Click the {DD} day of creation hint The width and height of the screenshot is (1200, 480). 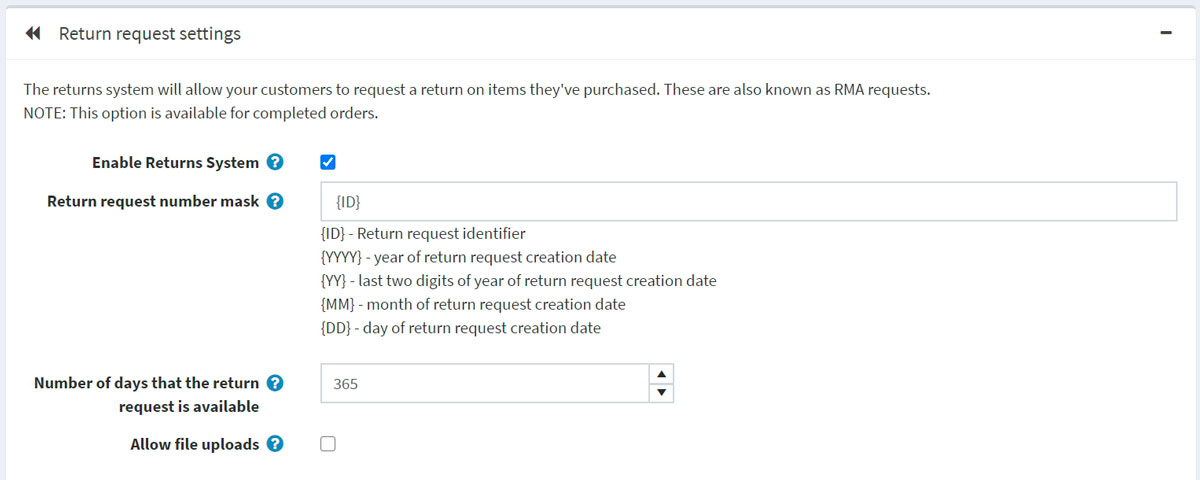[460, 327]
